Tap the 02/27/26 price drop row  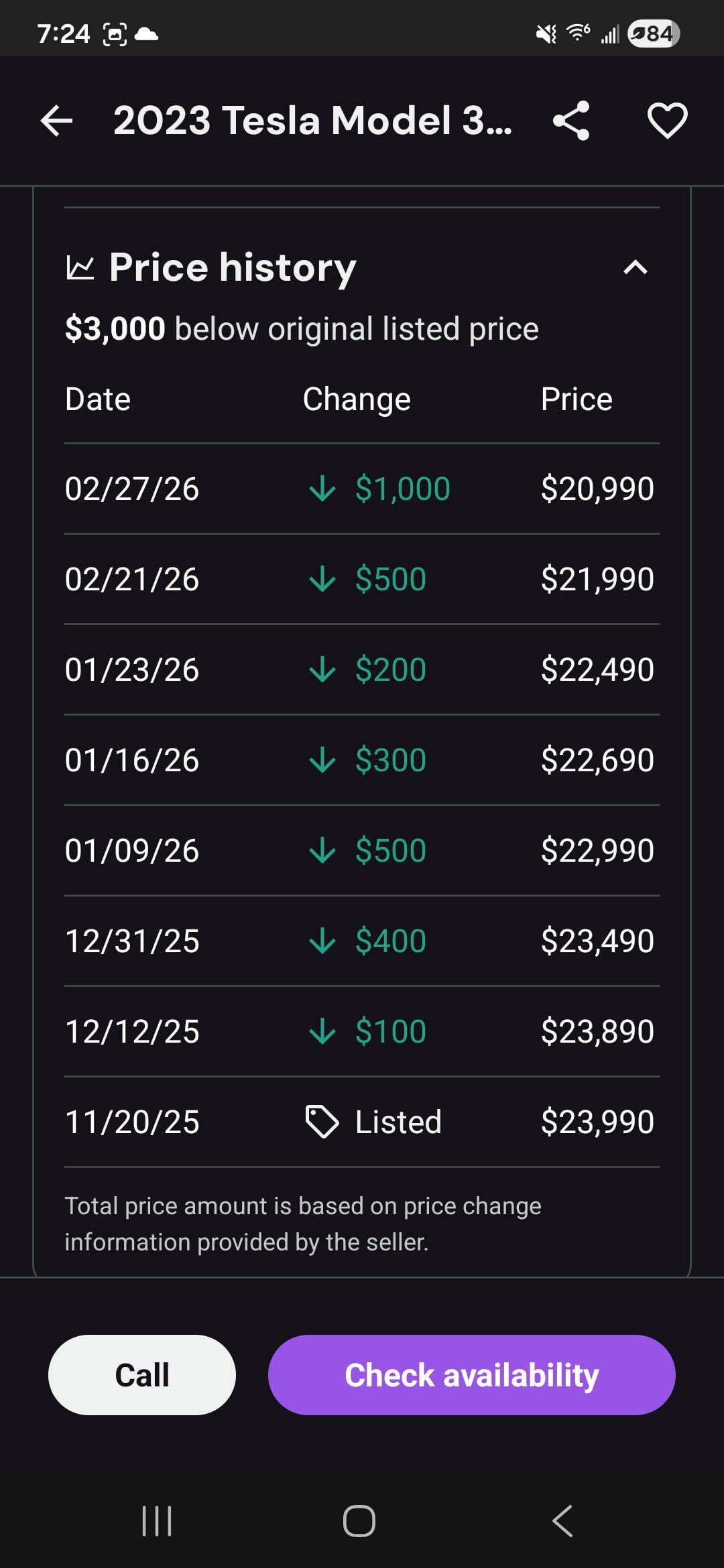[x=362, y=488]
